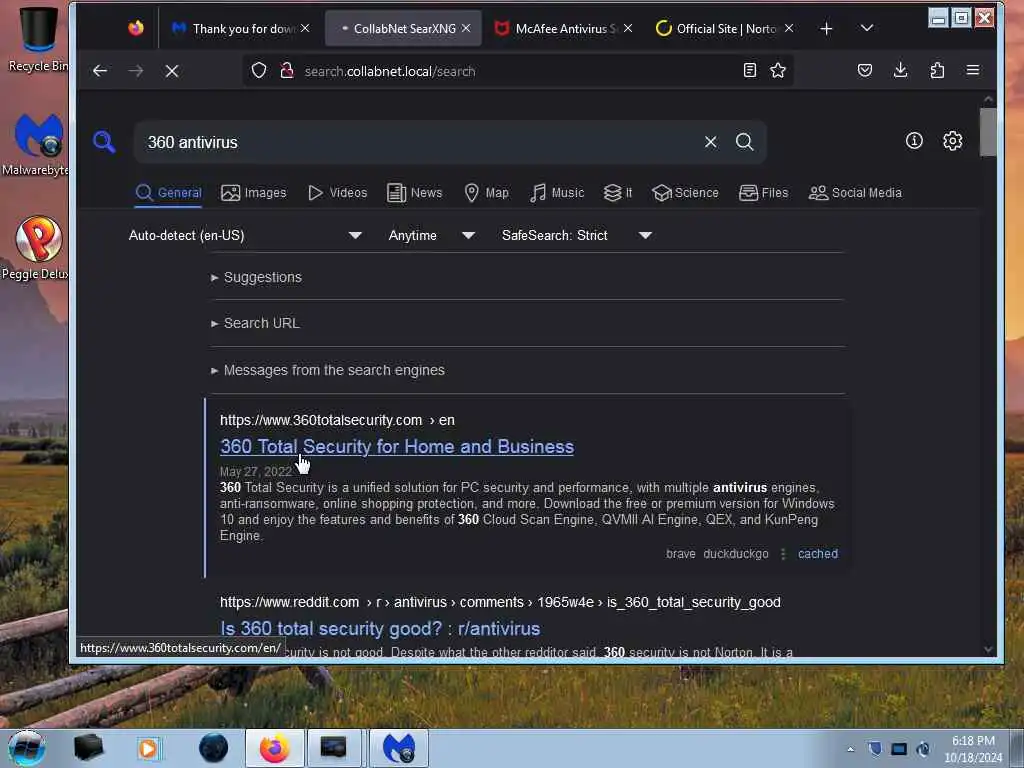
Task: Show site security lock information
Action: (x=287, y=71)
